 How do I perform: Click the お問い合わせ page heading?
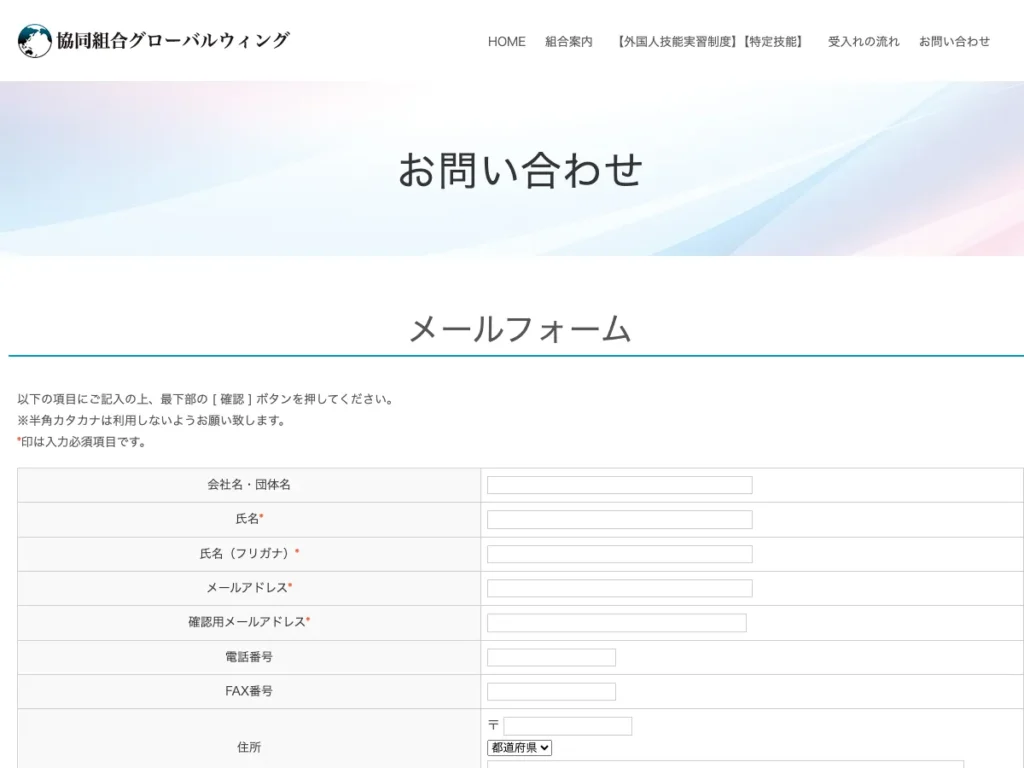coord(520,170)
